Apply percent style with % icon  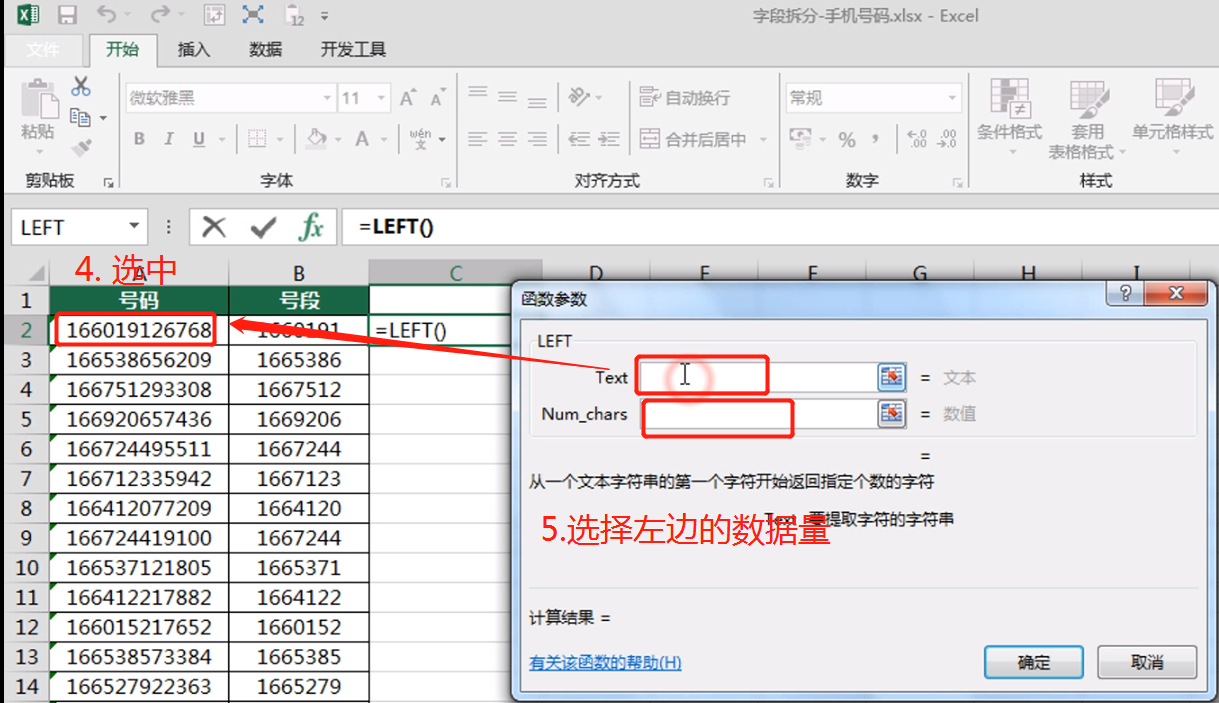coord(847,139)
